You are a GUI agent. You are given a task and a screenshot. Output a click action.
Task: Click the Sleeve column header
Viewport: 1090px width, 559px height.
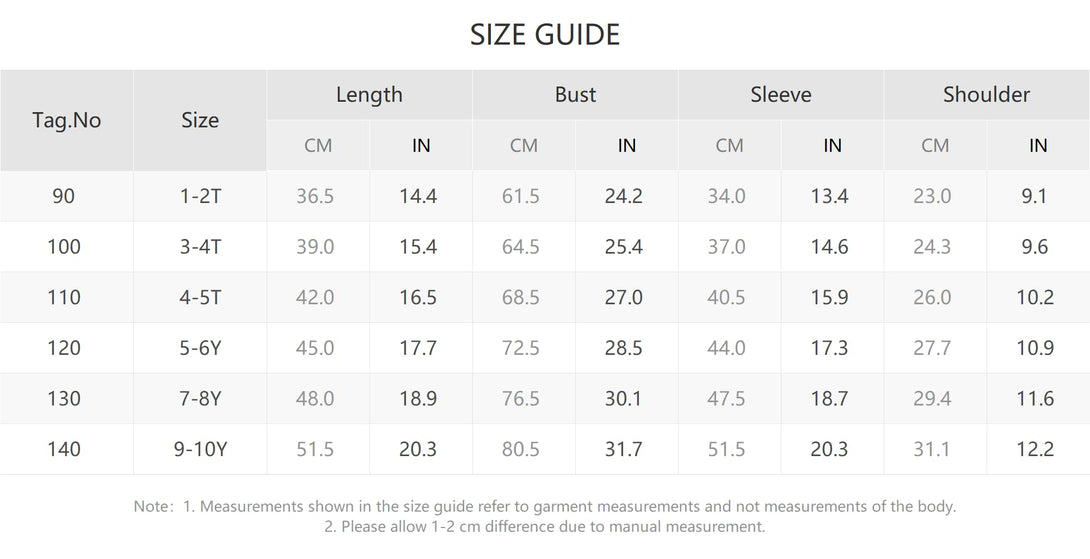click(781, 95)
